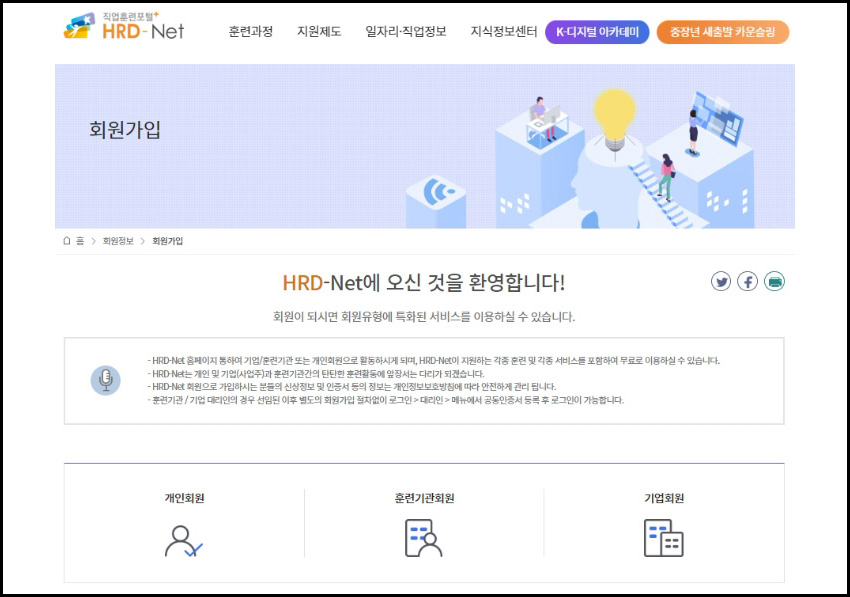
Task: Click the HRD-Net logo
Action: [124, 26]
